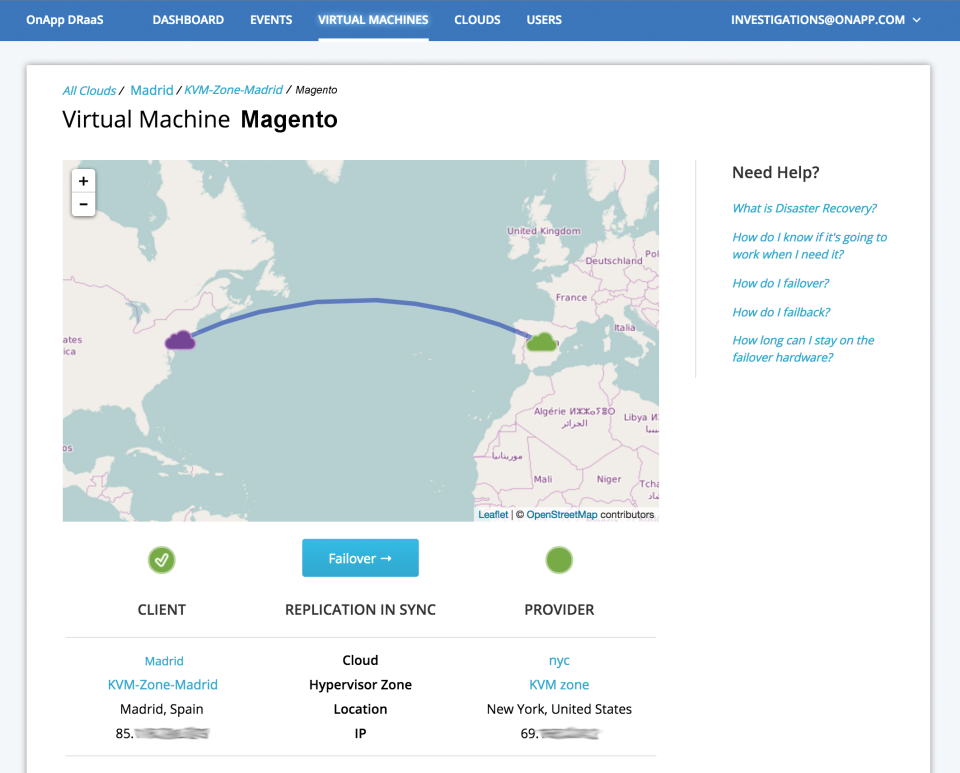Switch to the DASHBOARD tab
960x773 pixels.
click(x=188, y=19)
